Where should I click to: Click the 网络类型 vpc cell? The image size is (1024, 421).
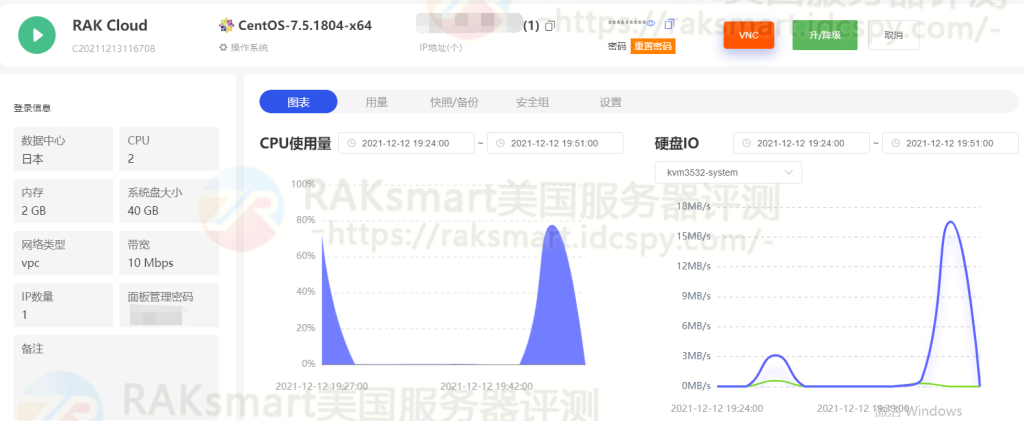[63, 253]
